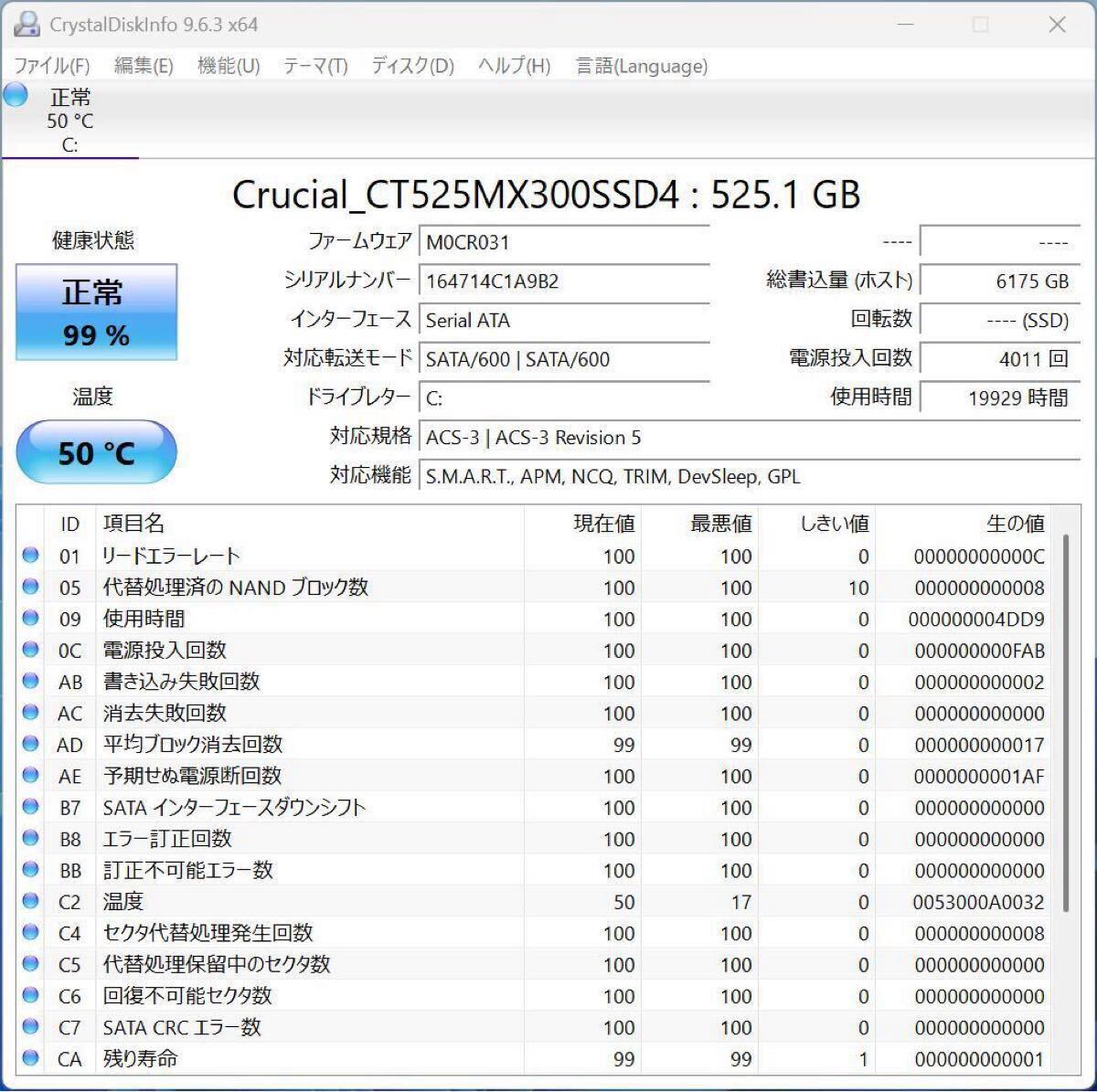Select the 代替処理済の NAND ブロック数 attribute name
This screenshot has width=1097, height=1092.
pyautogui.click(x=235, y=587)
